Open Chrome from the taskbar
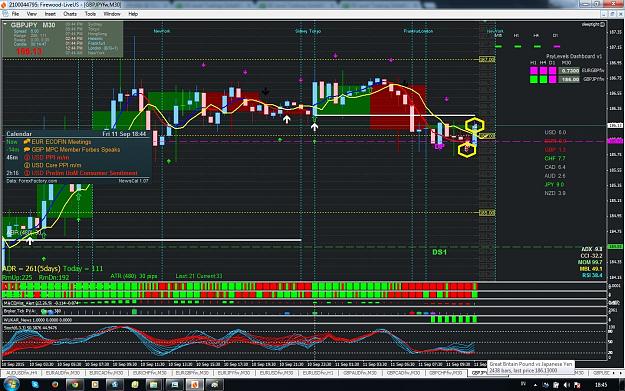Viewport: 625px width, 391px height. coord(75,385)
